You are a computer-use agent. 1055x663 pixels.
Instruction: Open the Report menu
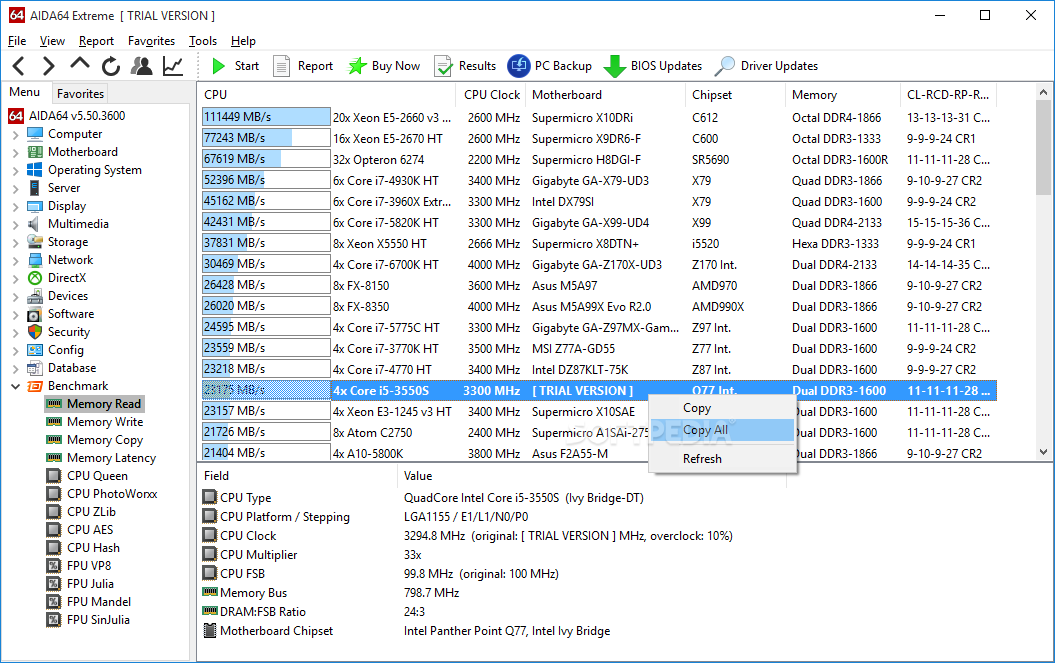[x=96, y=41]
